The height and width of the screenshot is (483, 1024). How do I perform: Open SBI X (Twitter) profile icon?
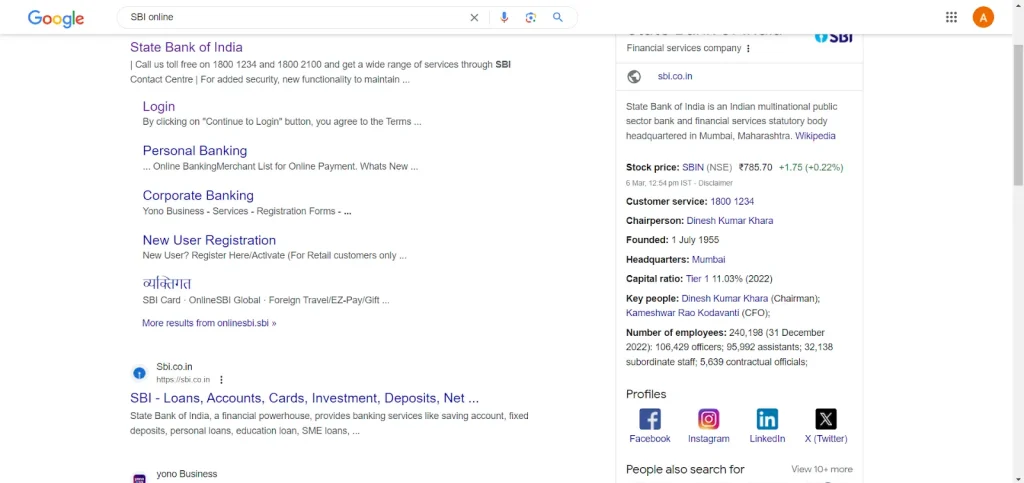pyautogui.click(x=826, y=419)
